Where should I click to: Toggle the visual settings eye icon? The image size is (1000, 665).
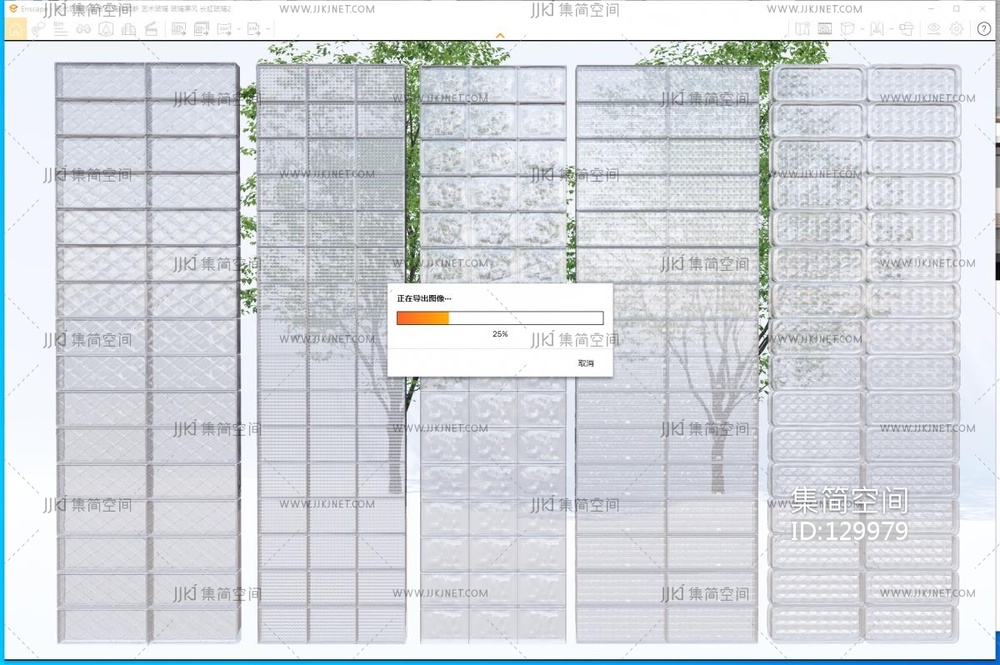pyautogui.click(x=934, y=29)
